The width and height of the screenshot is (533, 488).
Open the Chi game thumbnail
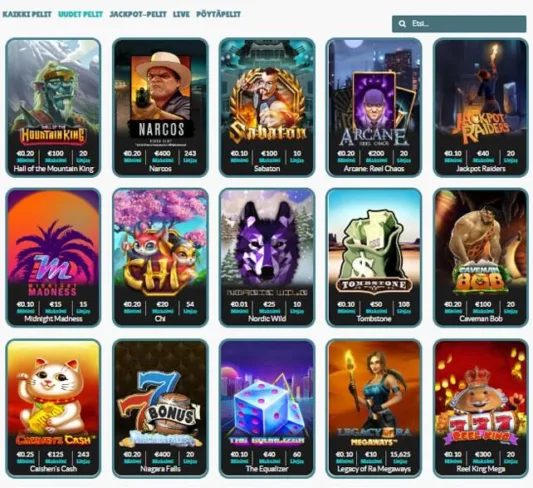(160, 258)
